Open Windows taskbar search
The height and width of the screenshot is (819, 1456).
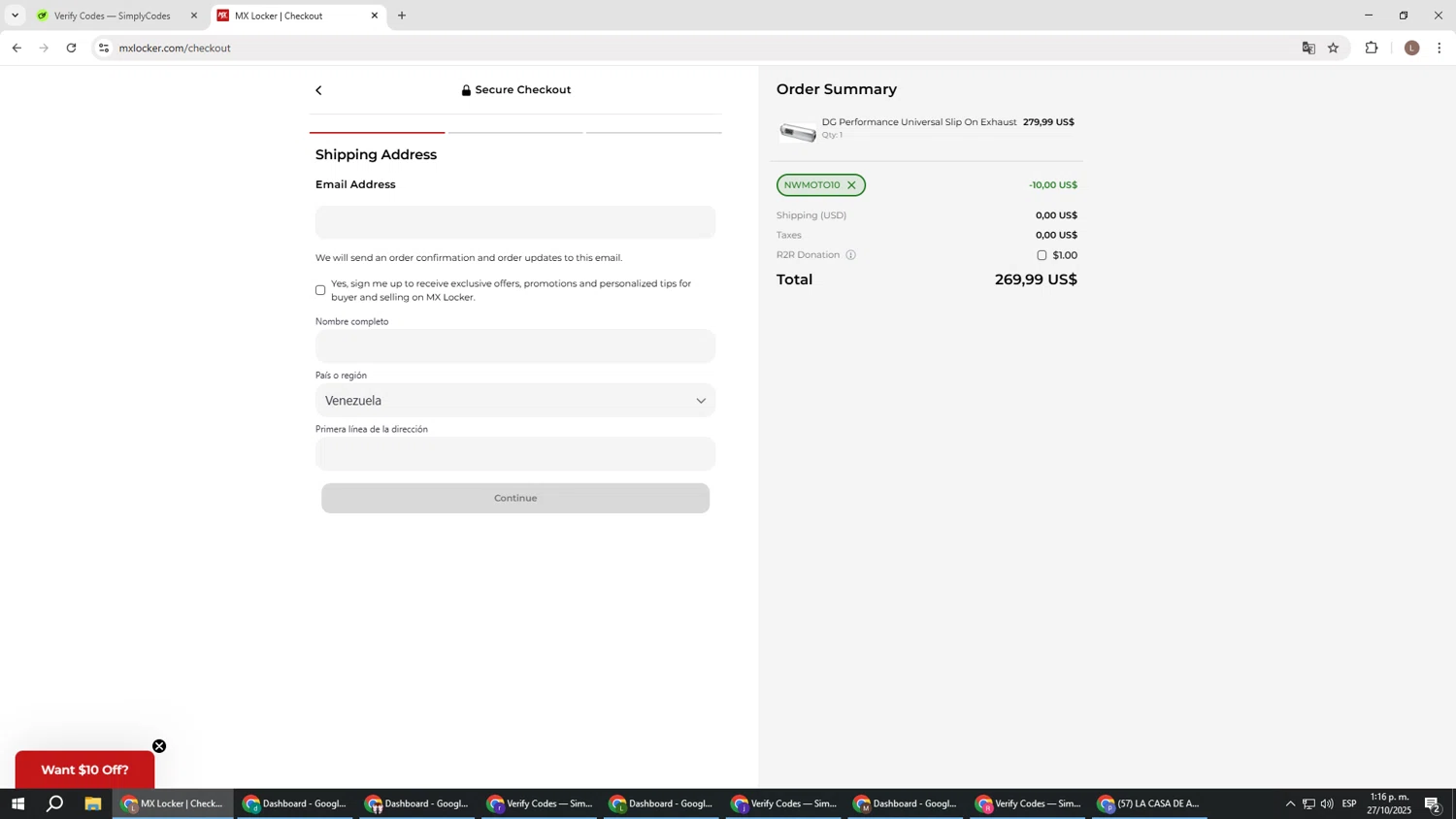[x=55, y=803]
